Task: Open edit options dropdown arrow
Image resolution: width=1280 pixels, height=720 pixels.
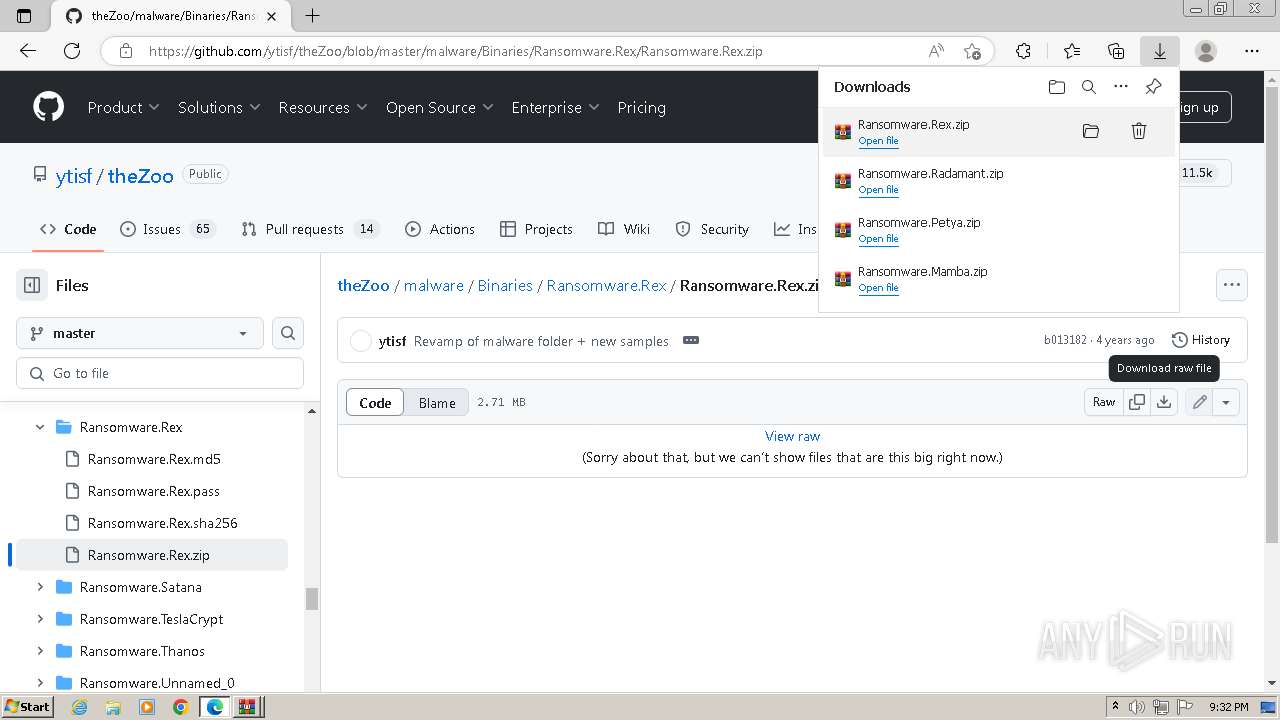Action: (1226, 402)
